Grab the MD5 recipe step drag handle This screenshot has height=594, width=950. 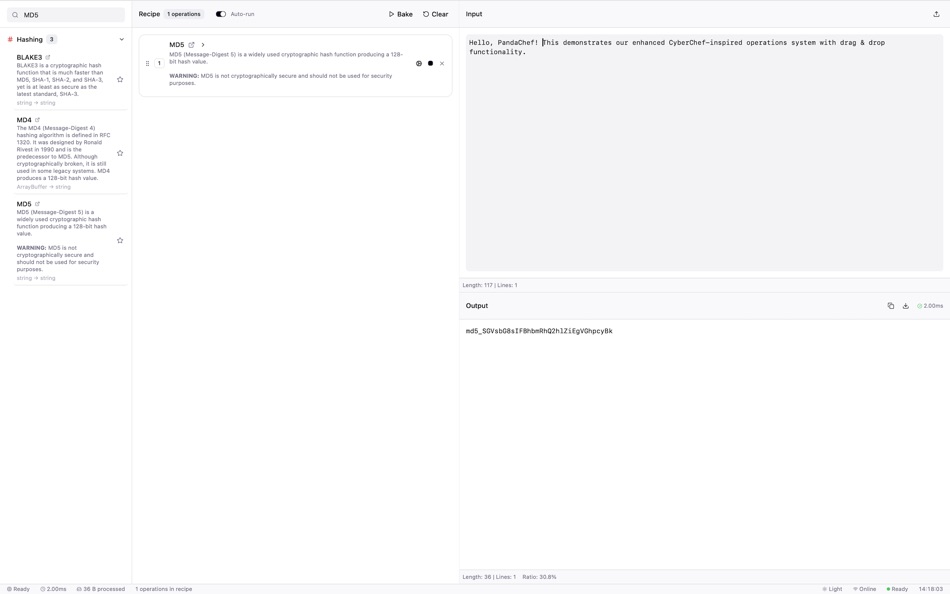pyautogui.click(x=147, y=63)
